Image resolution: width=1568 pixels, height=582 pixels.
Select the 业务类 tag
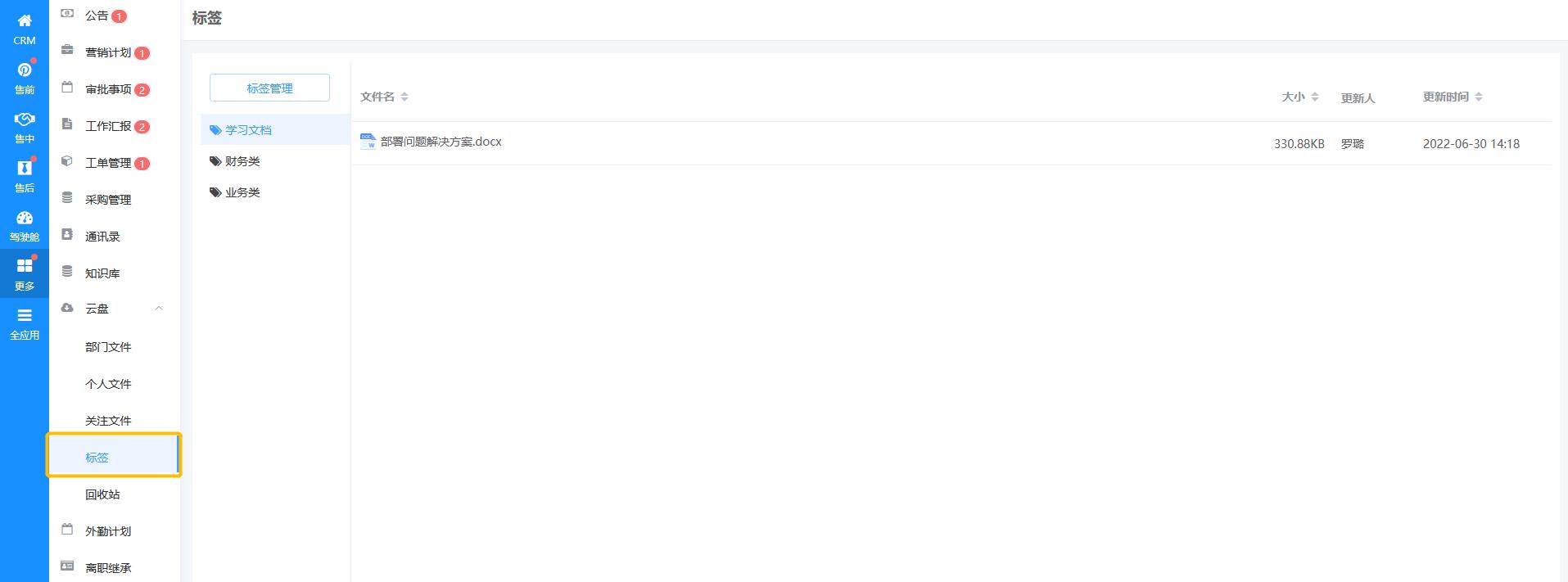(242, 192)
